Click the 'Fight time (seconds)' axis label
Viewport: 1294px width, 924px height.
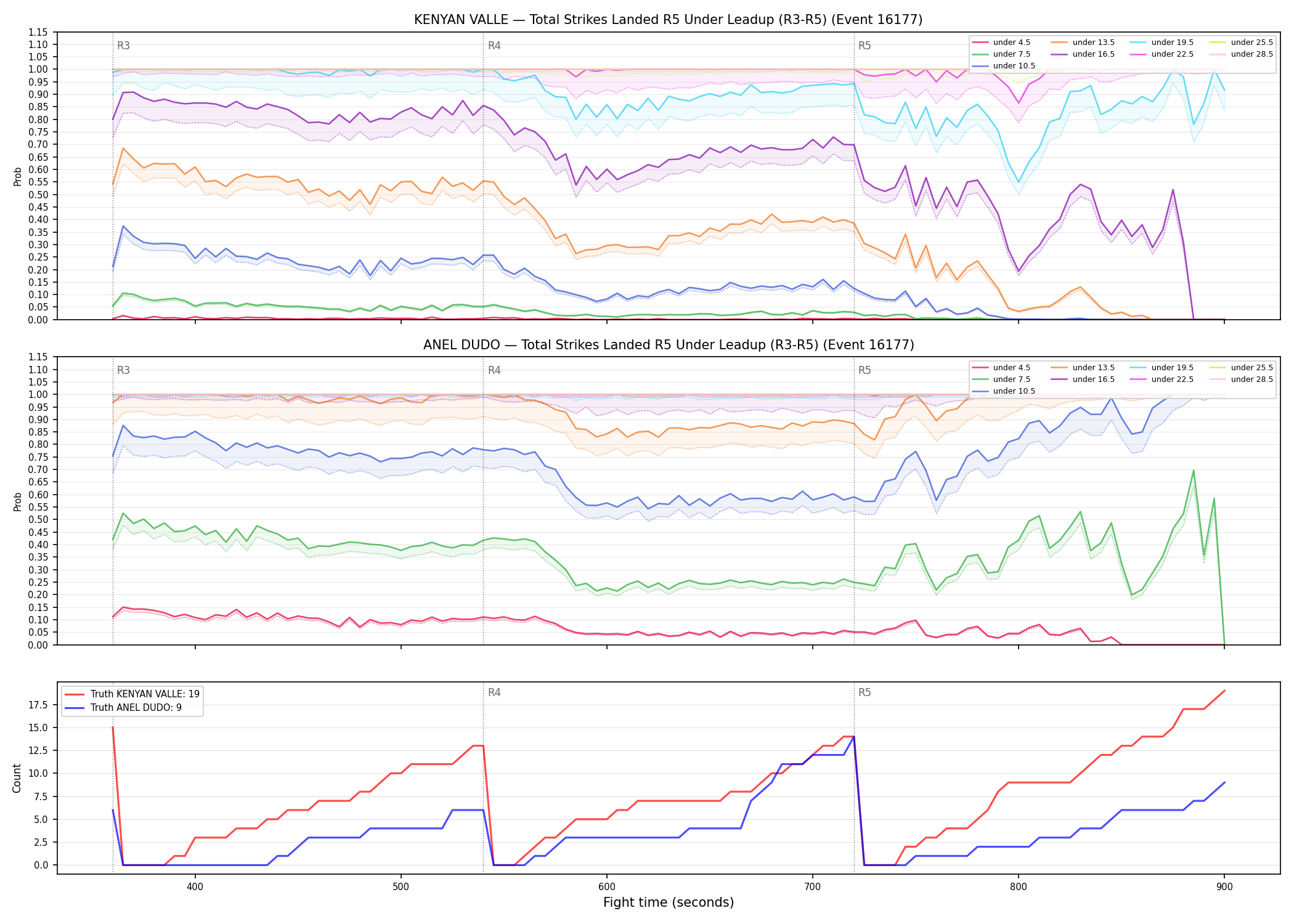669,902
